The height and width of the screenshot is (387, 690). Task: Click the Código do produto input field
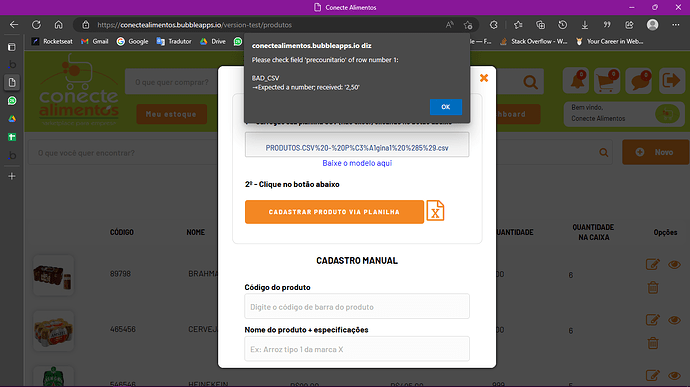point(357,306)
